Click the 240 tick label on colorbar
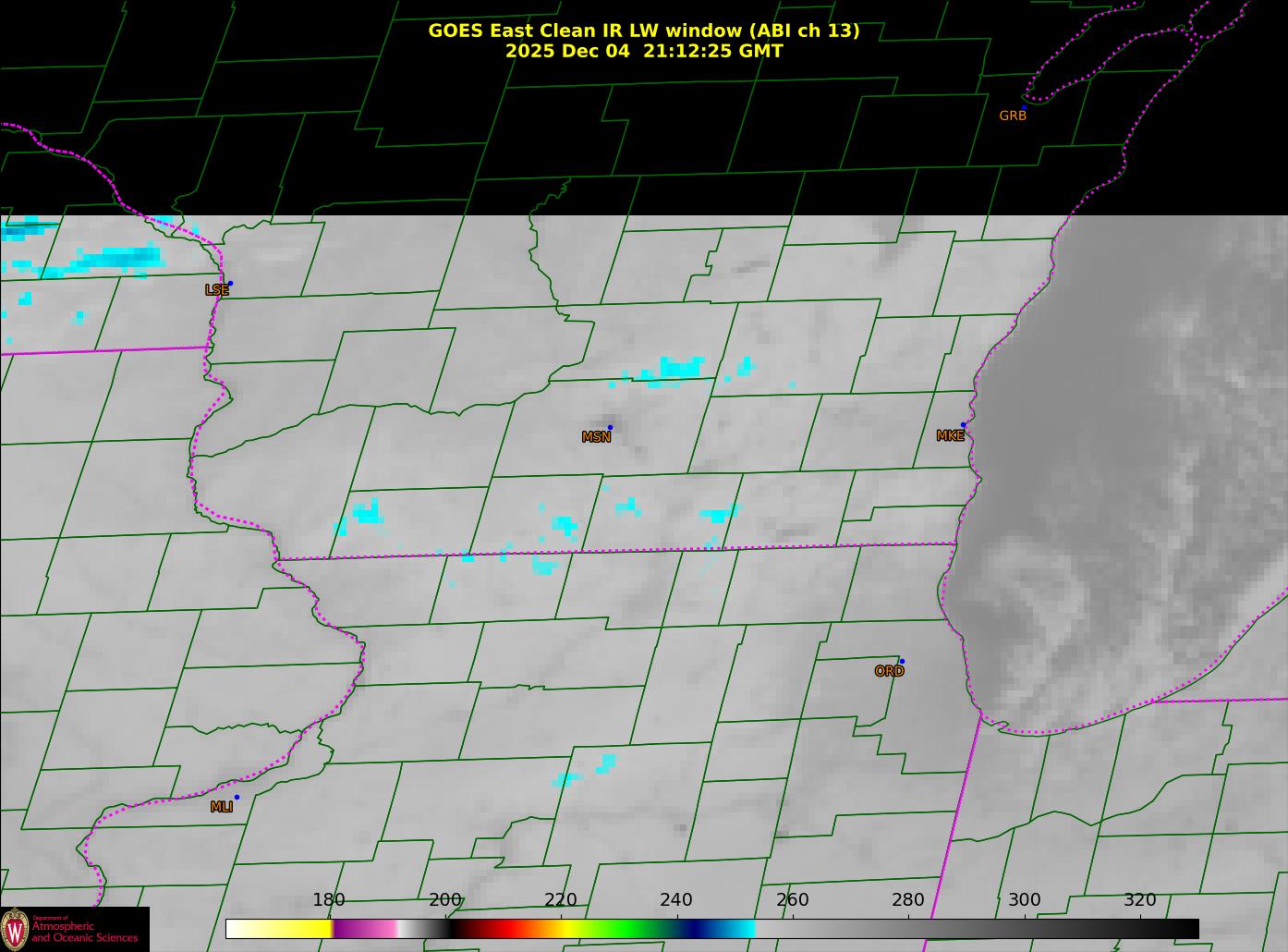 click(x=676, y=900)
